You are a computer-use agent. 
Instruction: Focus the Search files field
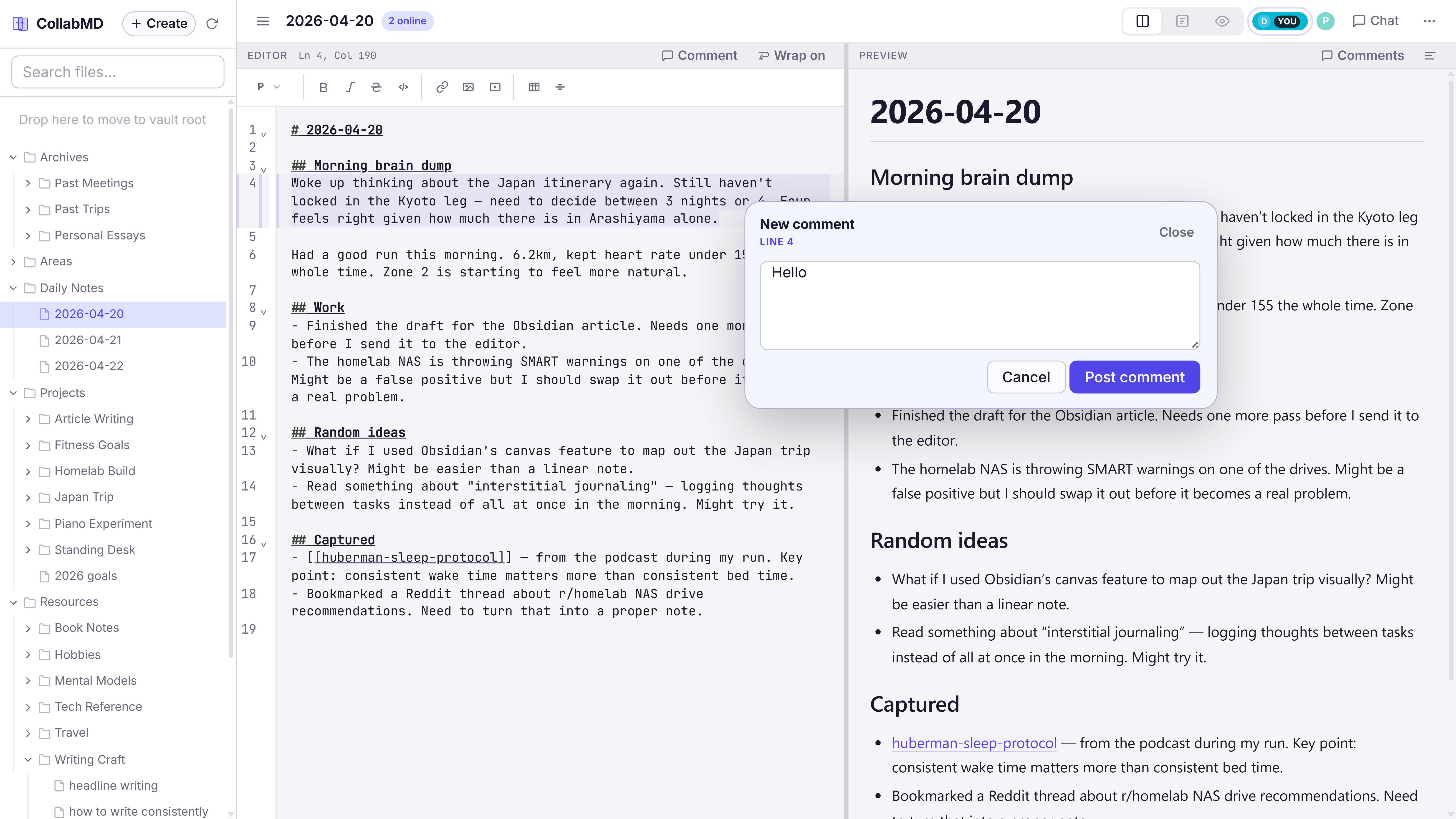pos(118,72)
